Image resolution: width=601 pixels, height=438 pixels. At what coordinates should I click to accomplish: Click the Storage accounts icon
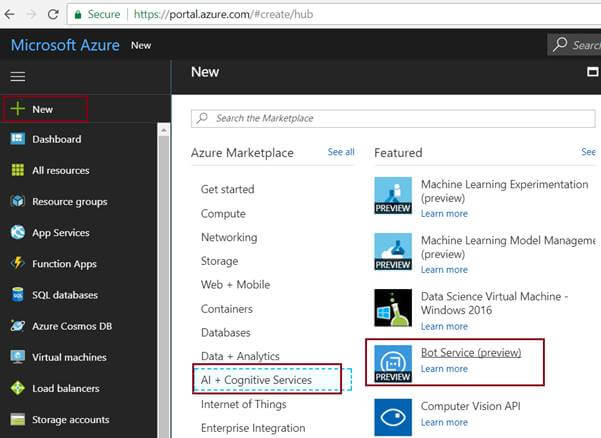(x=18, y=419)
